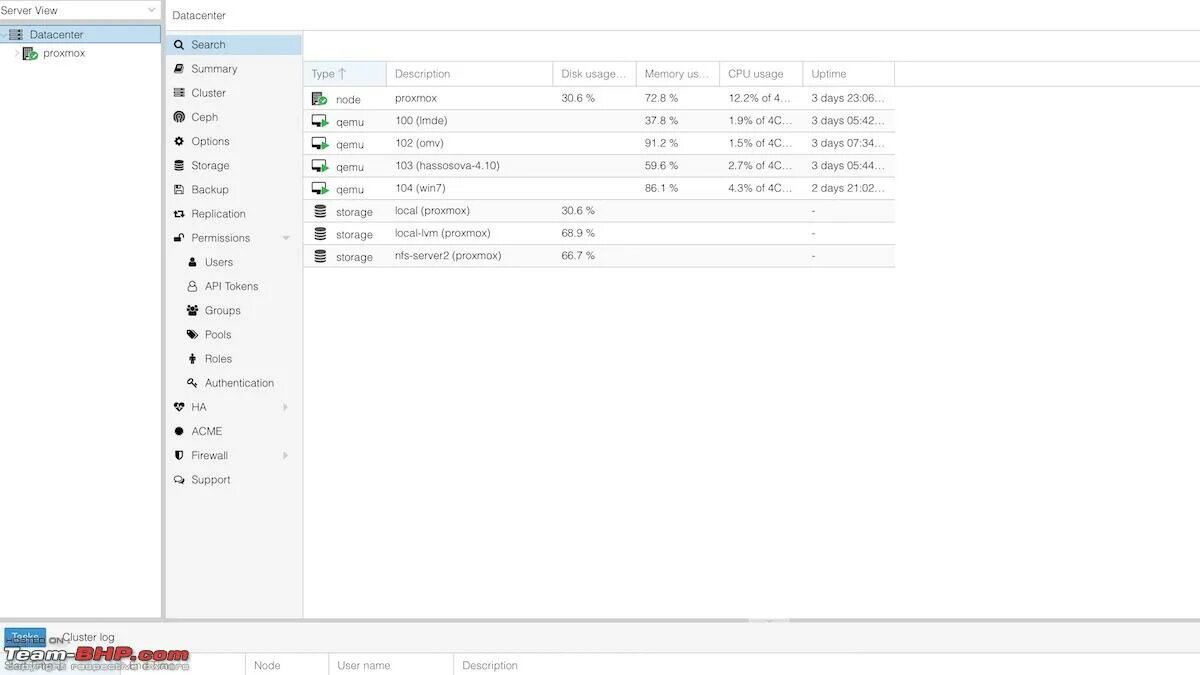Click the Permissions unlock icon
Screen dimensions: 1200x675
point(179,238)
